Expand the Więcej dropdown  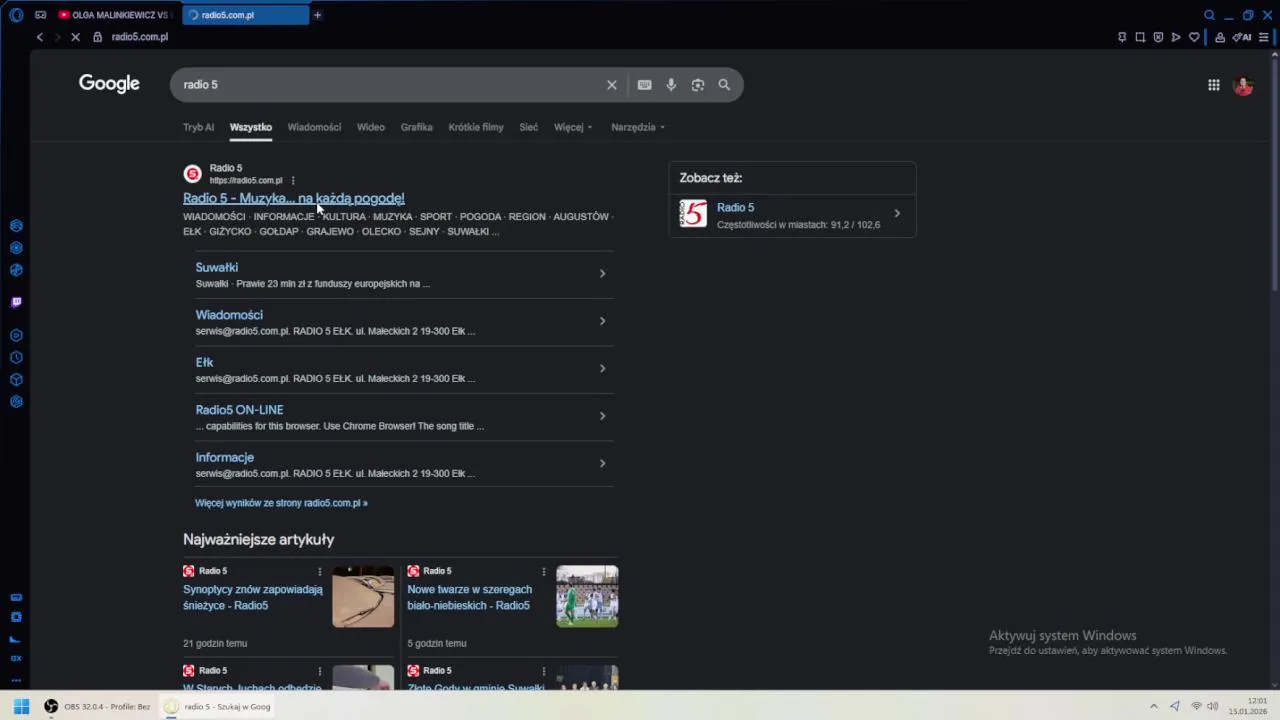coord(573,127)
